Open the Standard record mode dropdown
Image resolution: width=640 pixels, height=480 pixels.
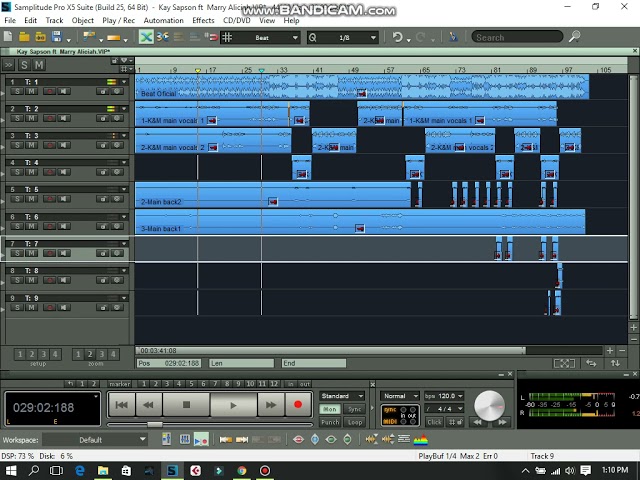click(342, 396)
